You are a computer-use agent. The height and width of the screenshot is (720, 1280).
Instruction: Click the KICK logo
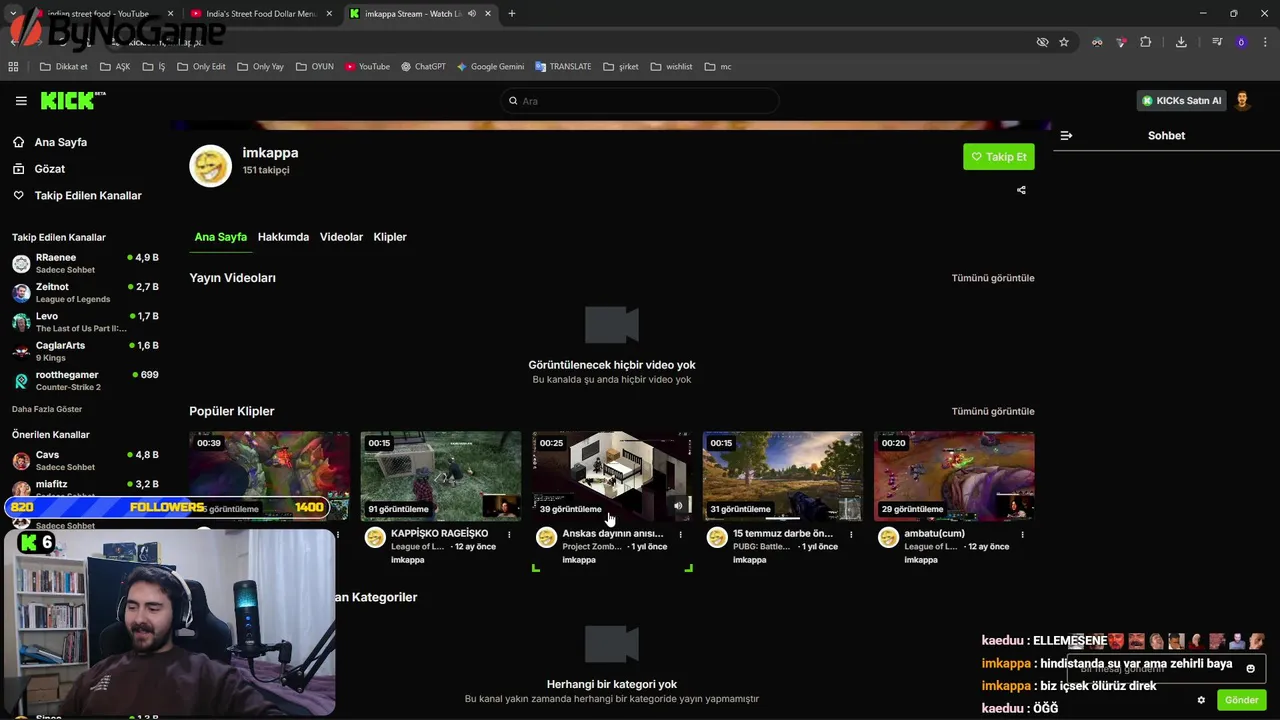pyautogui.click(x=72, y=101)
